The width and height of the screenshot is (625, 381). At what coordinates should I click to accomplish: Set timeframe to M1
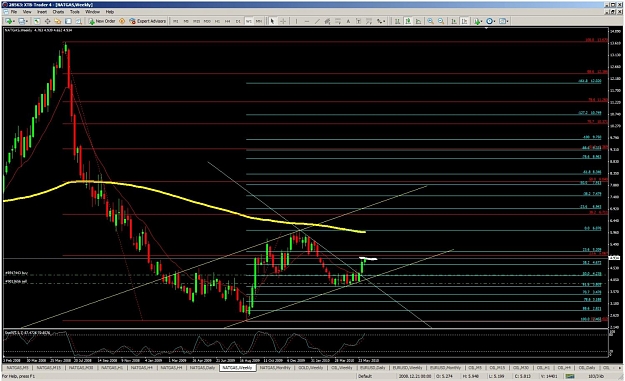(175, 21)
